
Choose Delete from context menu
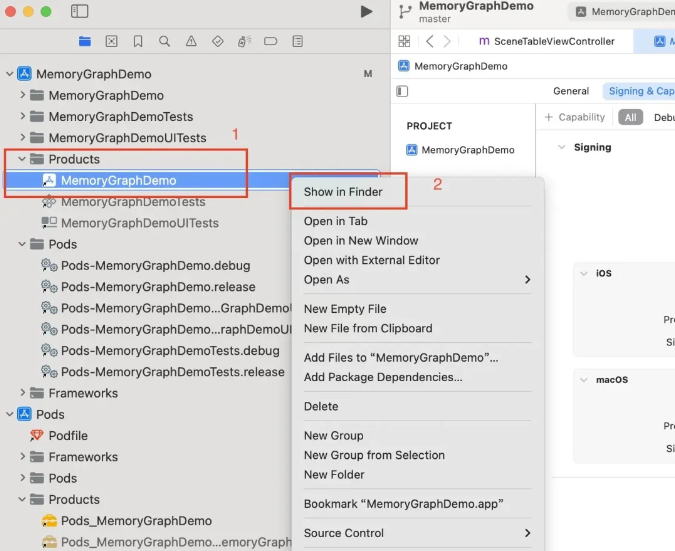[321, 406]
